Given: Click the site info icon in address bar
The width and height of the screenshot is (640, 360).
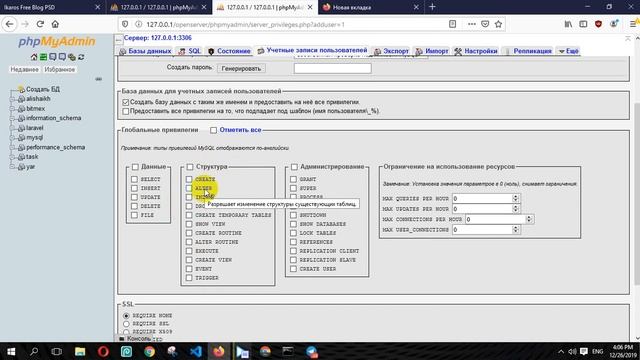Looking at the screenshot, I should pos(138,24).
